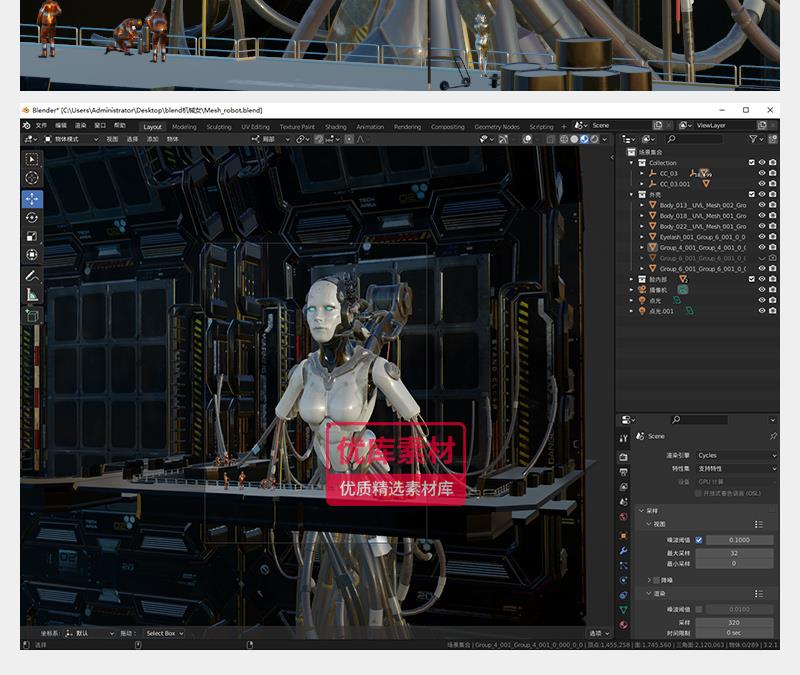
Task: Activate the Rotate tool
Action: (32, 217)
